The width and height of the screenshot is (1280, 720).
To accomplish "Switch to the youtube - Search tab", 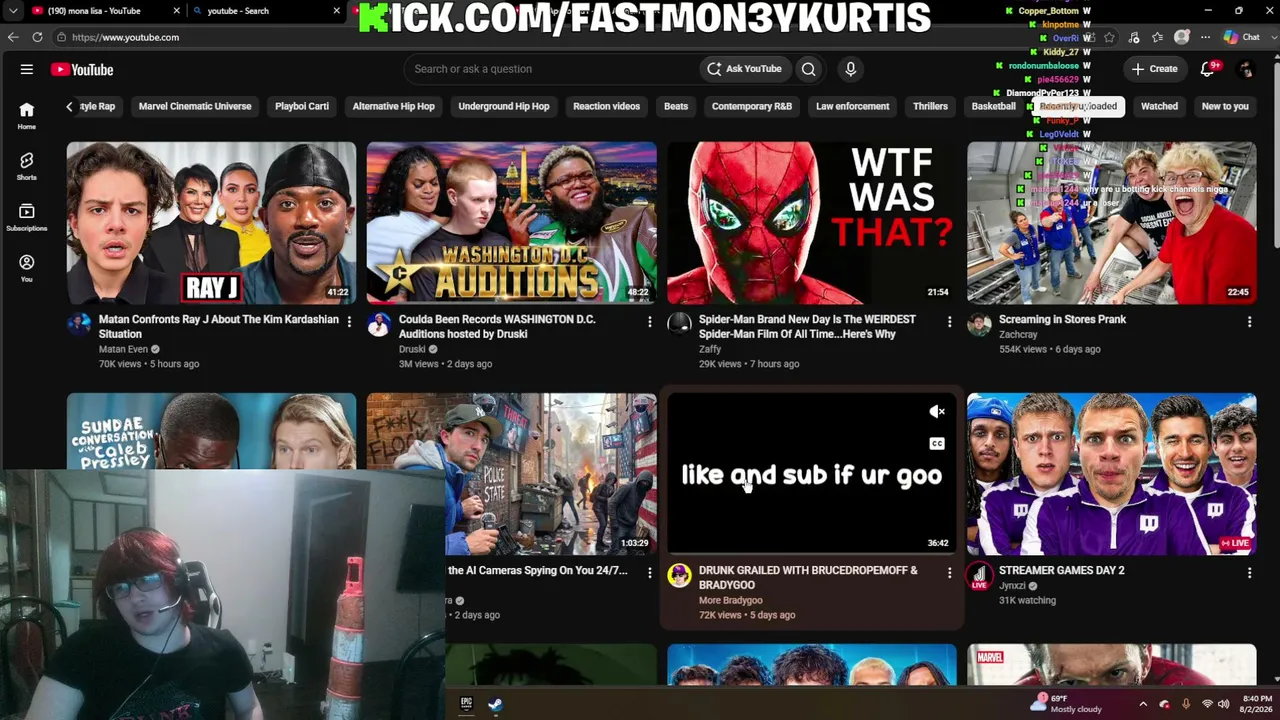I will point(264,11).
